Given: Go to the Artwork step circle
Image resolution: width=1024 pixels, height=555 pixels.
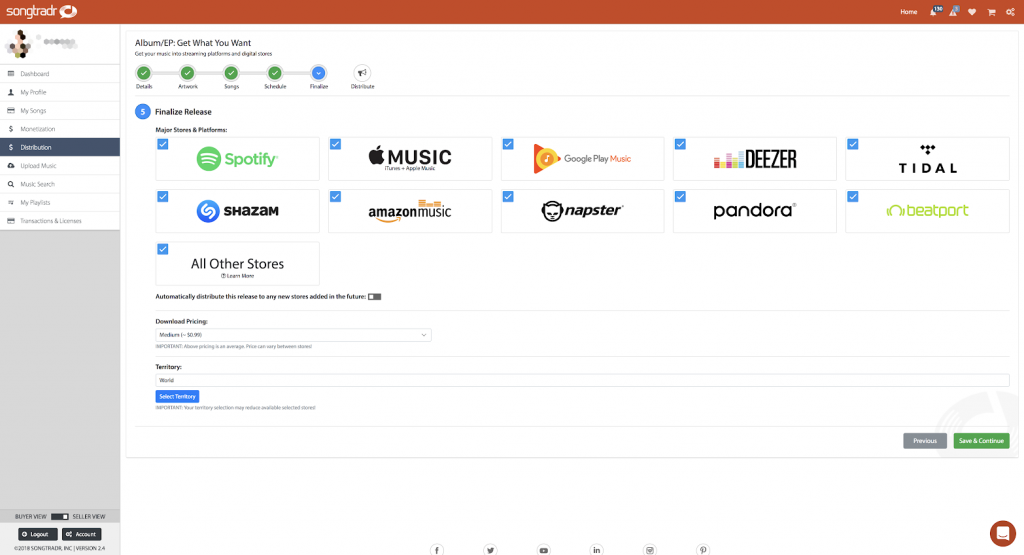Looking at the screenshot, I should click(x=187, y=73).
